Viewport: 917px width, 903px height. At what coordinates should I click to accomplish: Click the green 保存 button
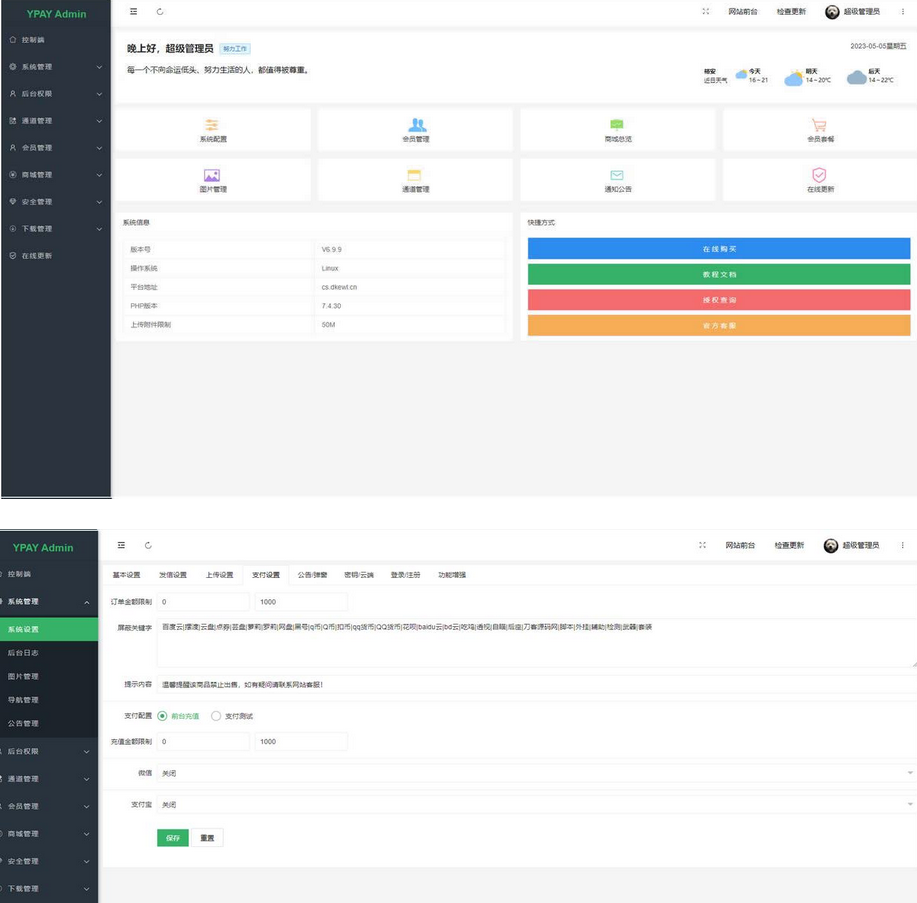pyautogui.click(x=172, y=838)
